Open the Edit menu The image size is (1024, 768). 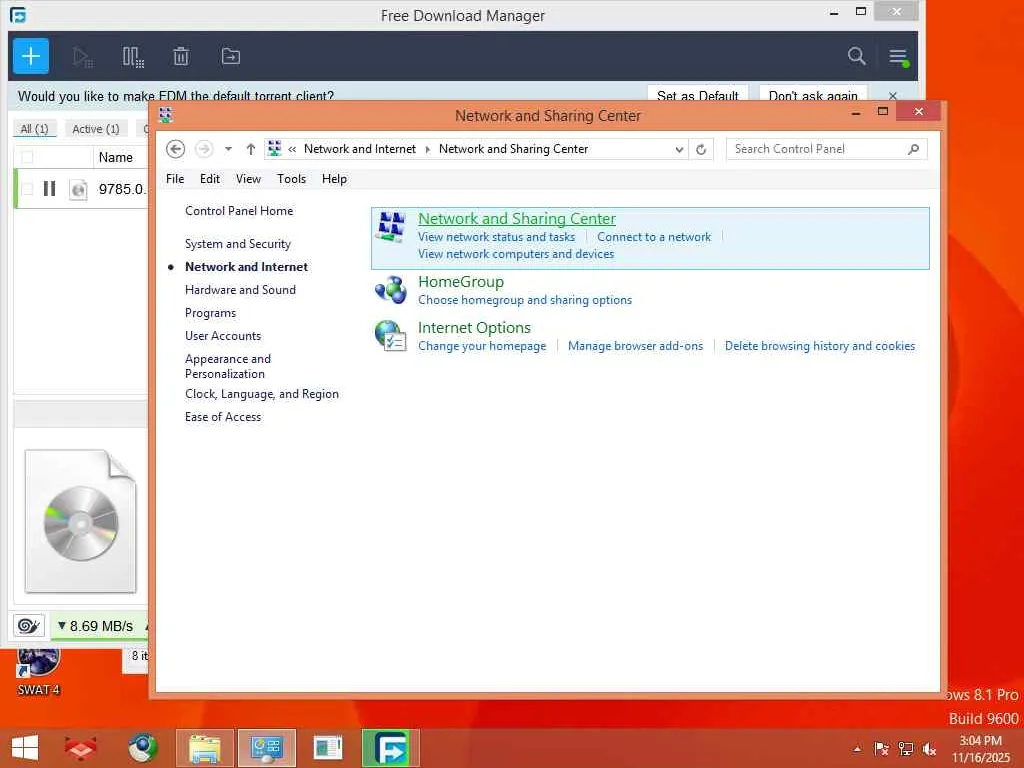pyautogui.click(x=210, y=179)
